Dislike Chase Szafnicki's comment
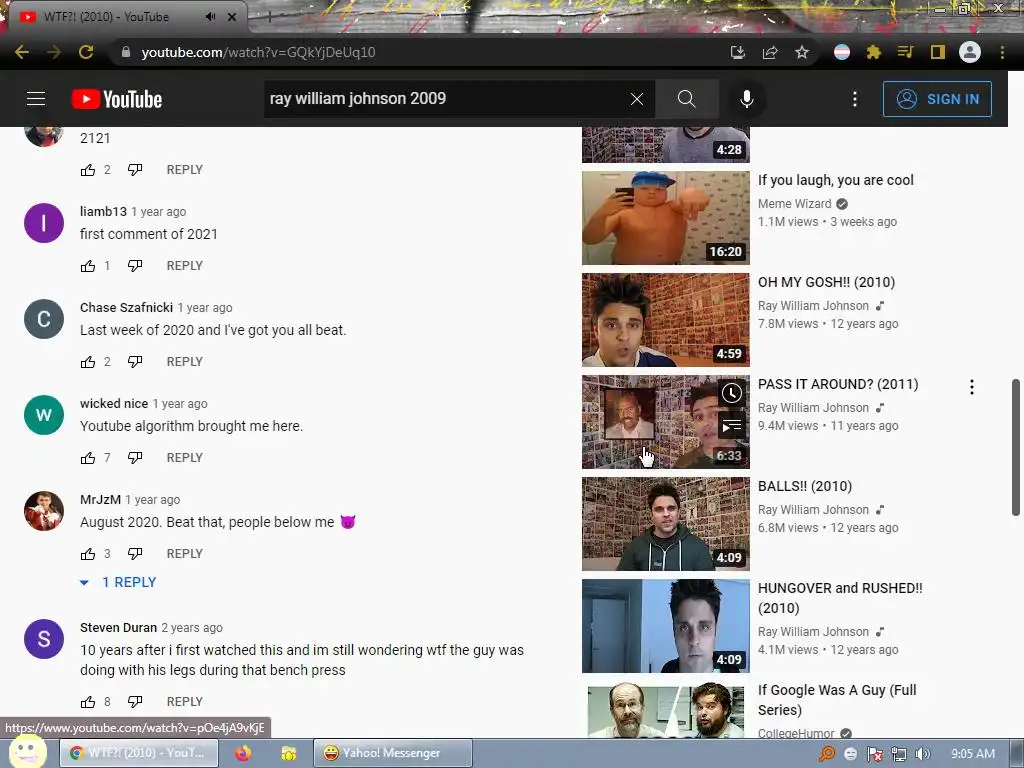Viewport: 1024px width, 768px height. coord(135,362)
